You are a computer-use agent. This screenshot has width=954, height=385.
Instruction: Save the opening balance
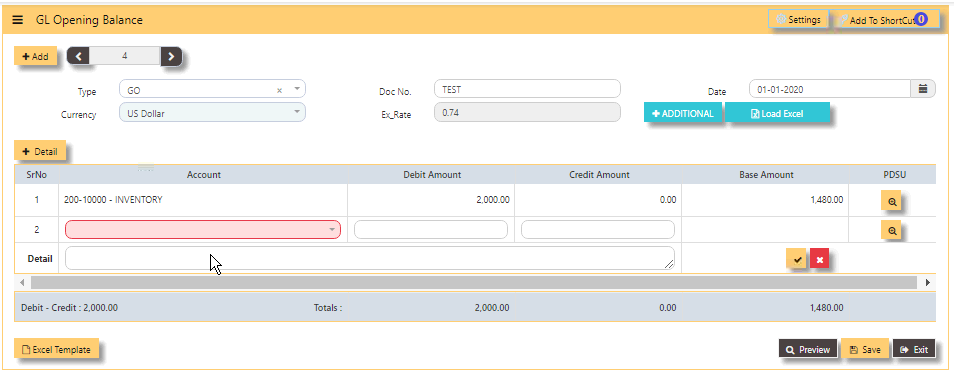(x=865, y=349)
